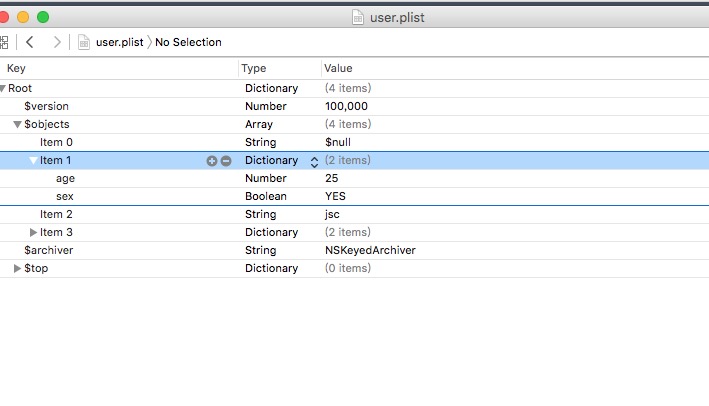This screenshot has height=406, width=709.
Task: Click the Key column header
Action: 17,68
